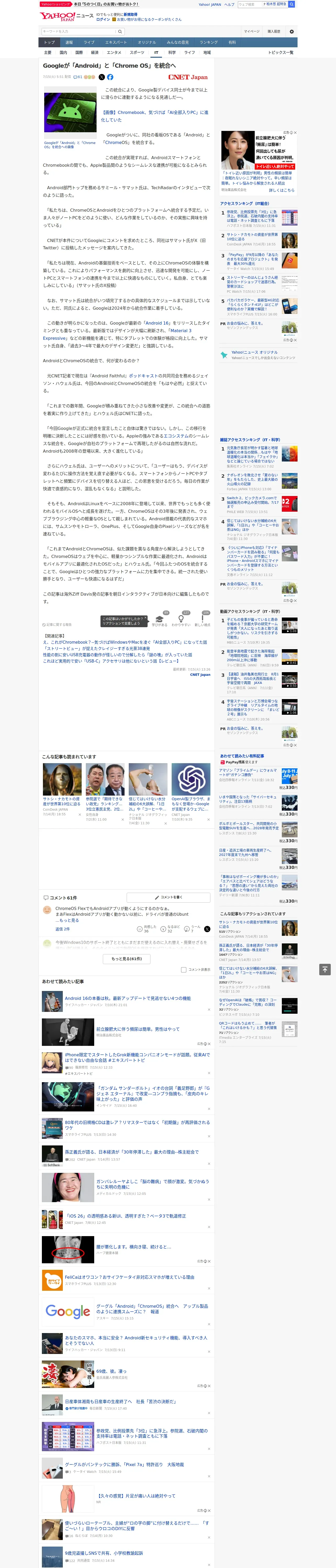Open the ランキング main nav tab

209,43
